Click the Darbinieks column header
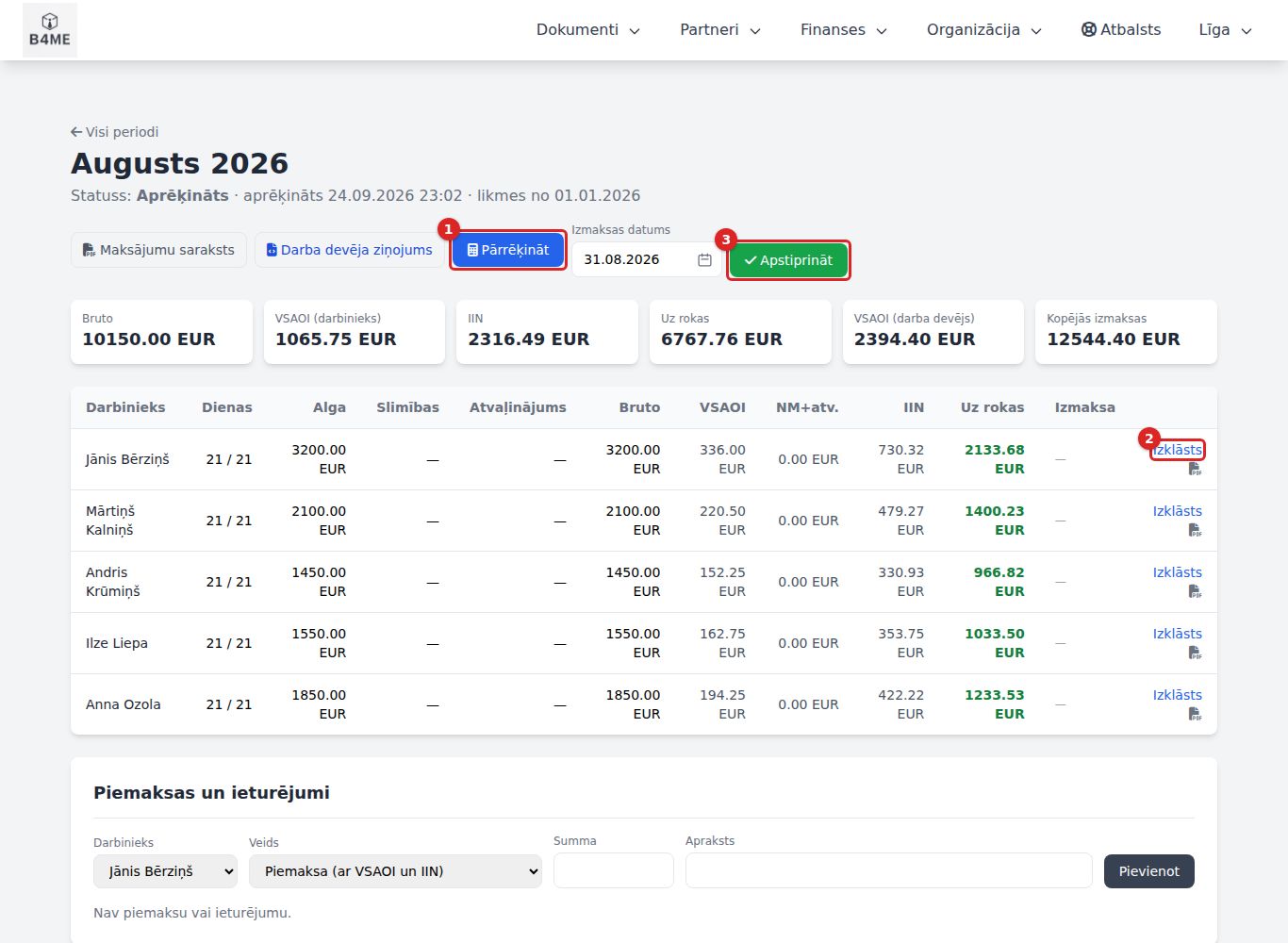This screenshot has height=943, width=1288. (x=125, y=407)
